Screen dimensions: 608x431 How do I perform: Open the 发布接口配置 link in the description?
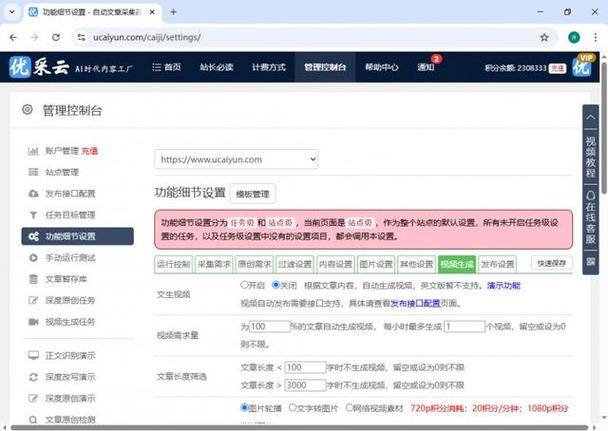tap(415, 303)
